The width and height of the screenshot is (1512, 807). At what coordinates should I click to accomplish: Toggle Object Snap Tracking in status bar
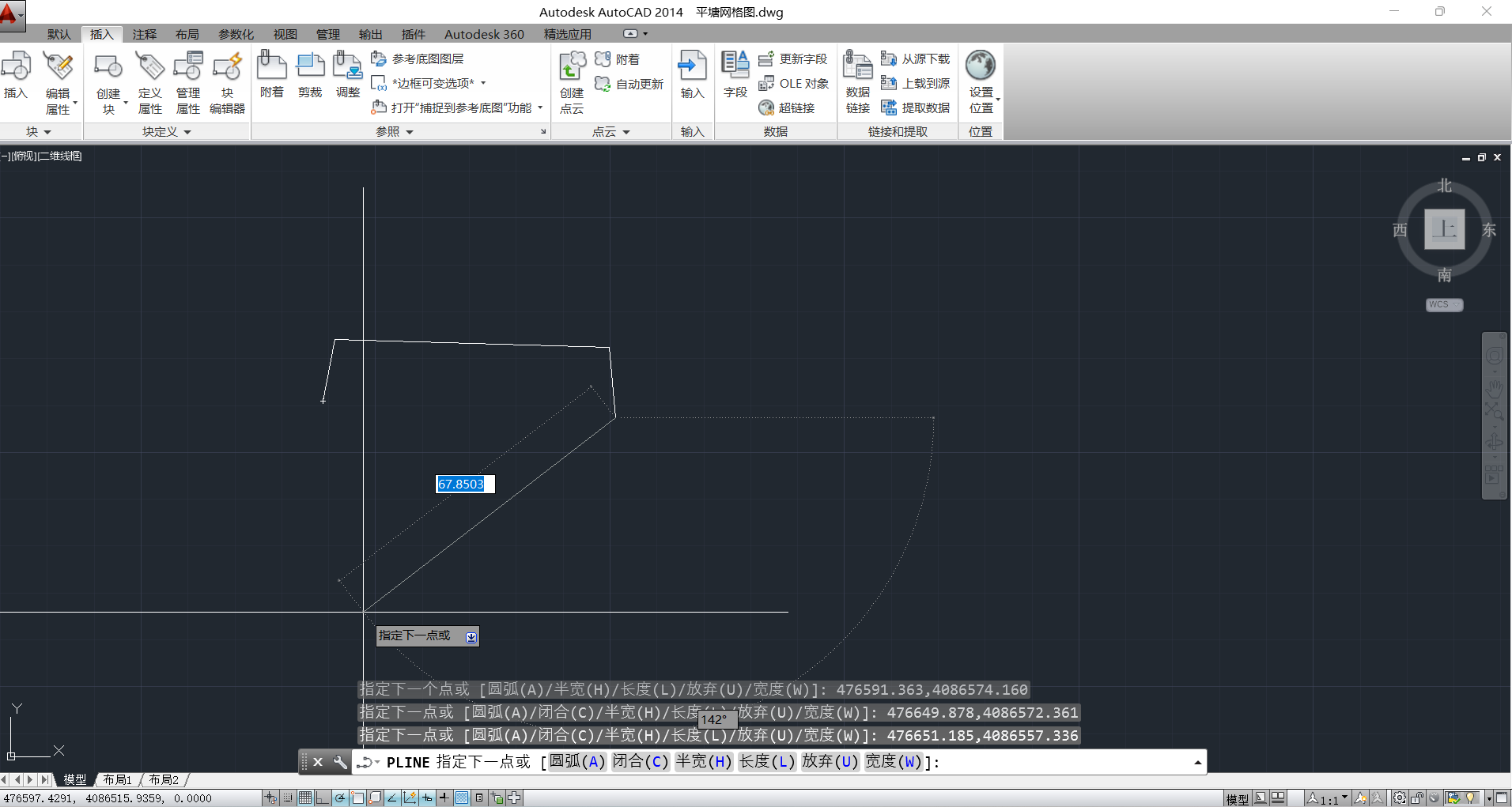pyautogui.click(x=392, y=798)
